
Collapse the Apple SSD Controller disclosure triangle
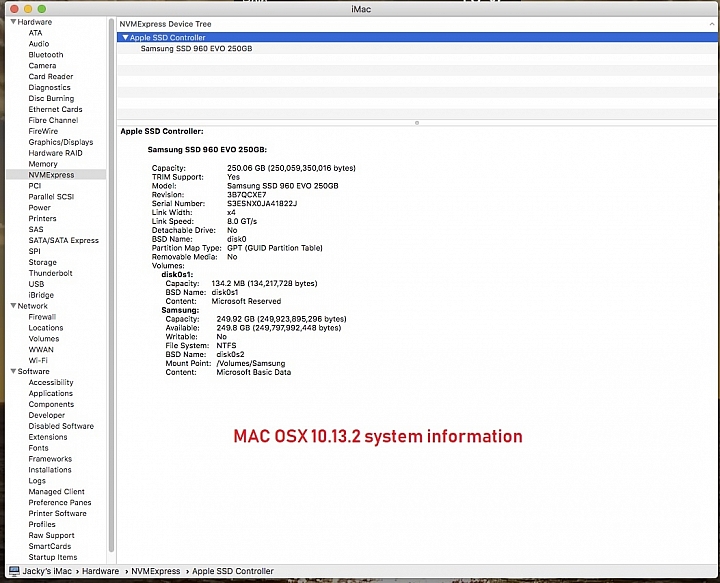125,37
